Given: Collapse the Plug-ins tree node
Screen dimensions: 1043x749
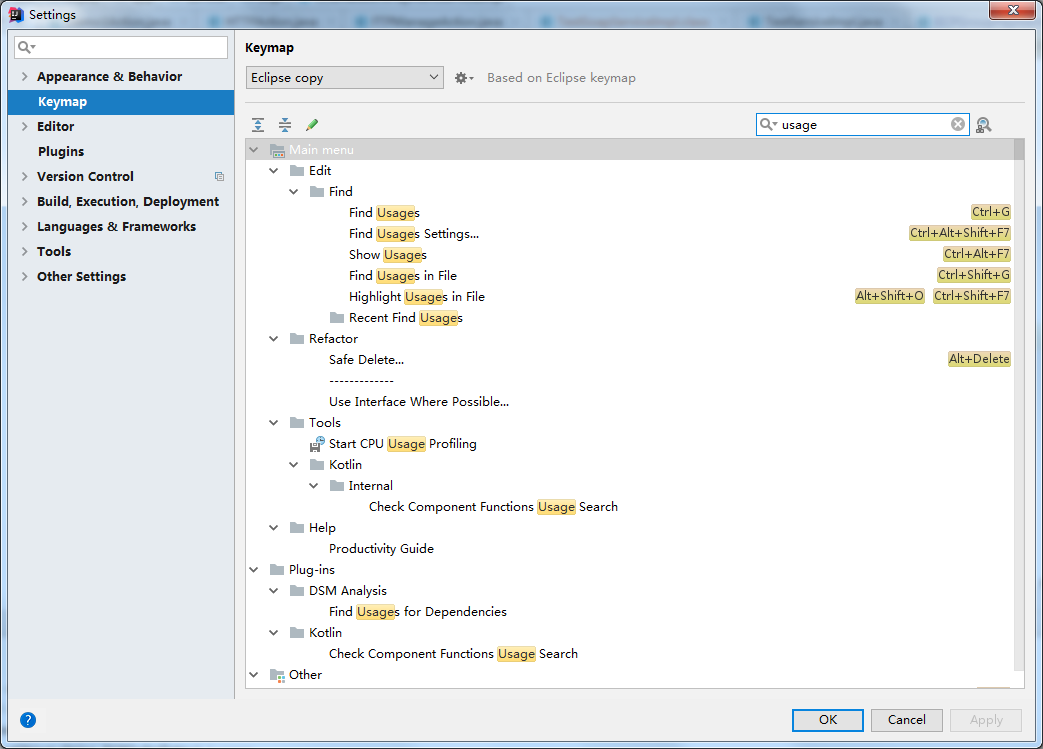Looking at the screenshot, I should tap(254, 570).
